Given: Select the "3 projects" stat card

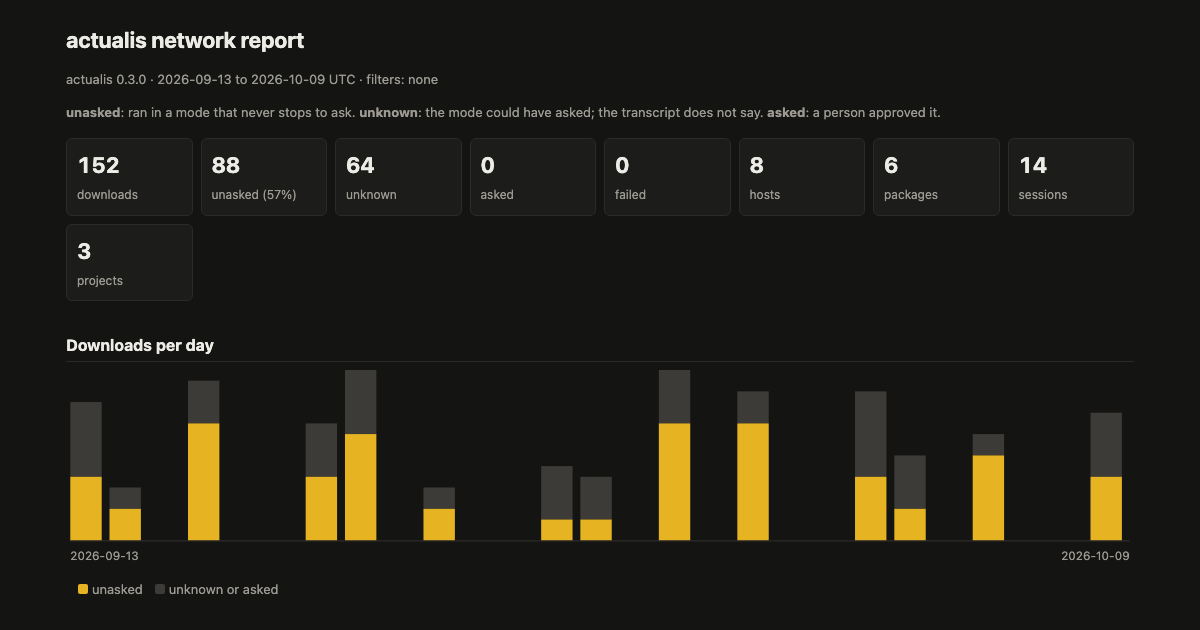Looking at the screenshot, I should coord(129,263).
